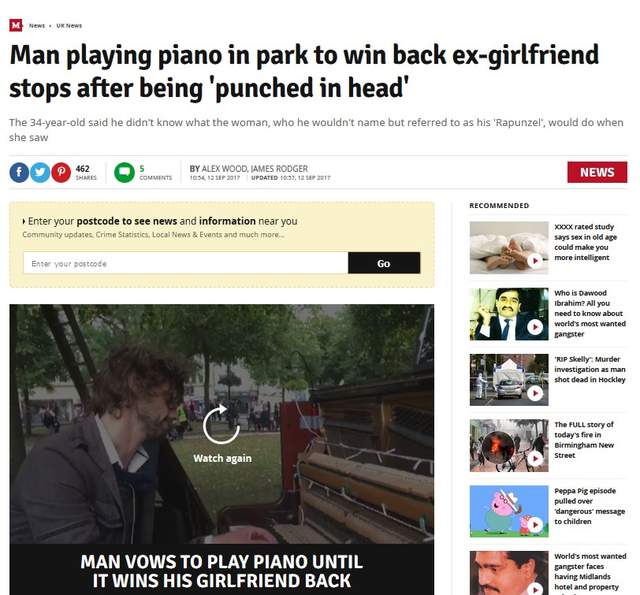The height and width of the screenshot is (595, 640).
Task: Play the Peppa Pig episode video
Action: (x=535, y=524)
